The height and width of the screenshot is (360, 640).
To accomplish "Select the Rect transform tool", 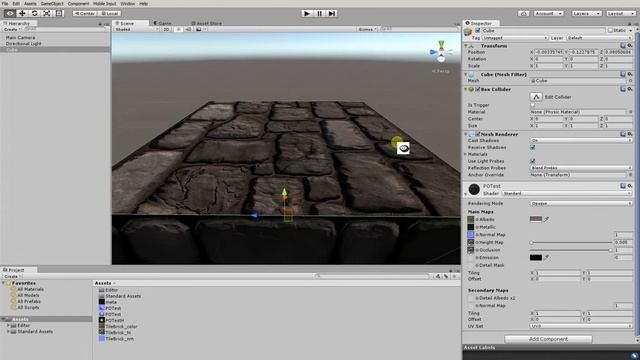I will tap(59, 13).
